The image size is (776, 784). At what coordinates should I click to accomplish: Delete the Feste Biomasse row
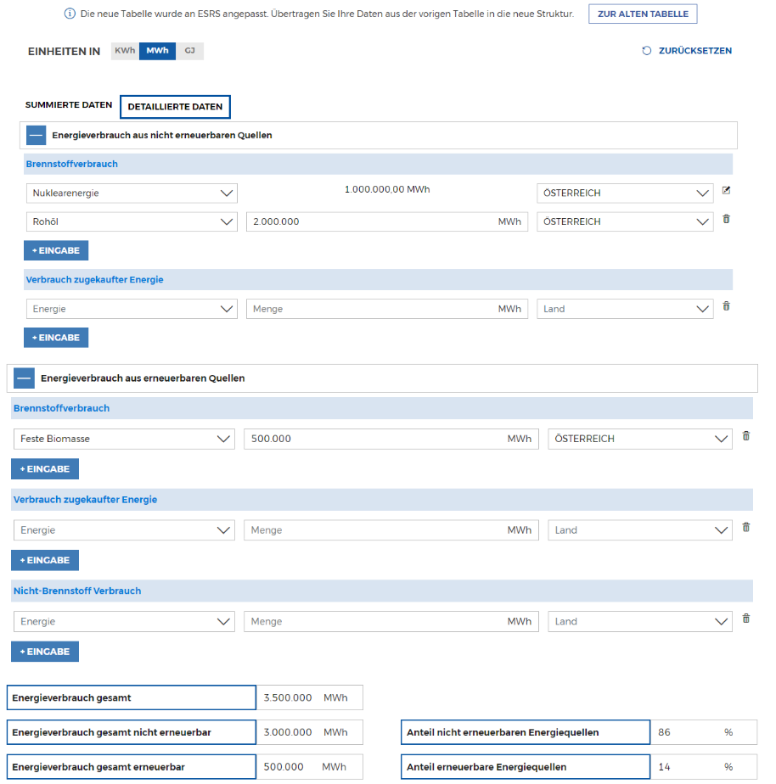746,436
